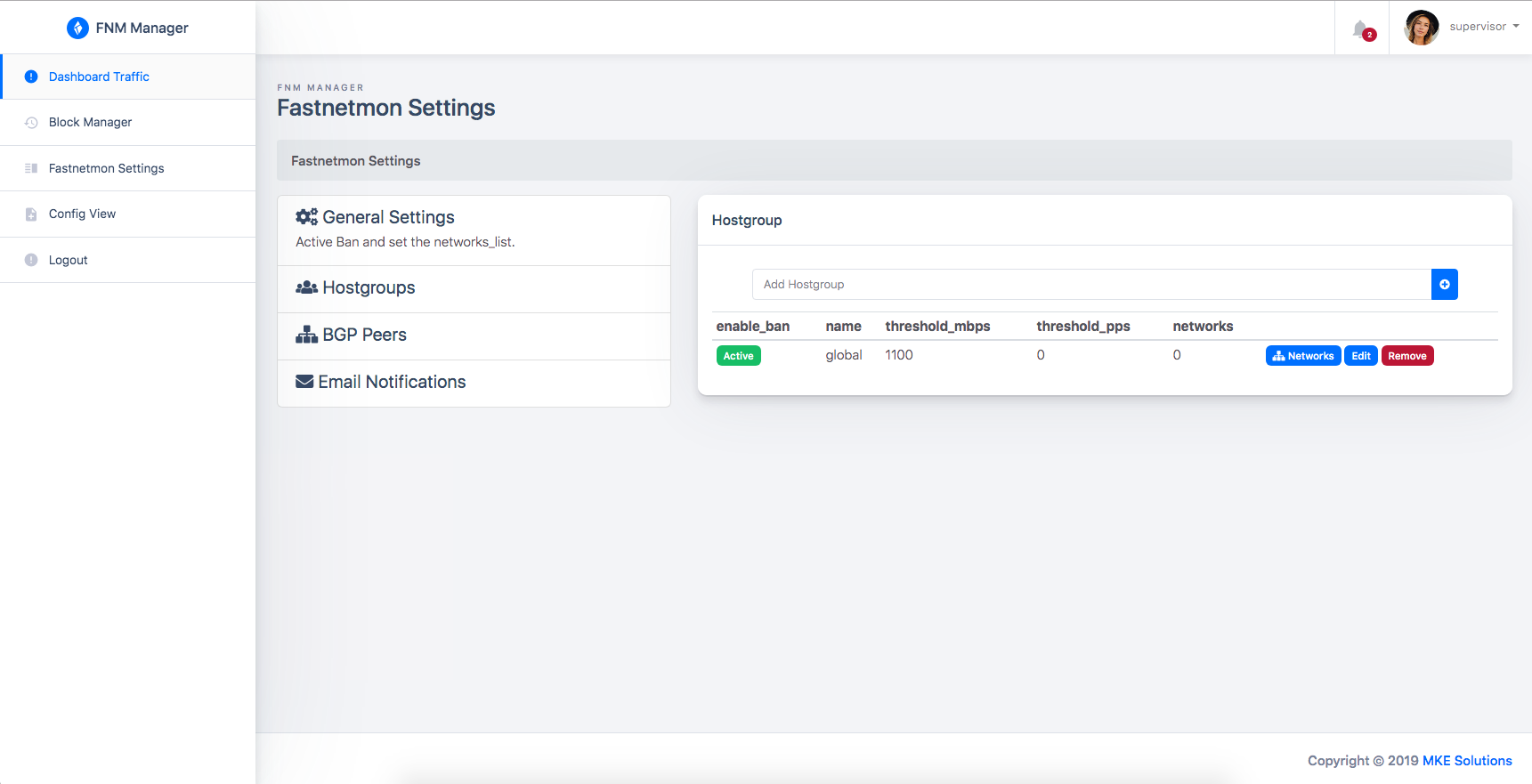This screenshot has height=784, width=1532.
Task: Open Networks for the global hostgroup
Action: pyautogui.click(x=1303, y=356)
